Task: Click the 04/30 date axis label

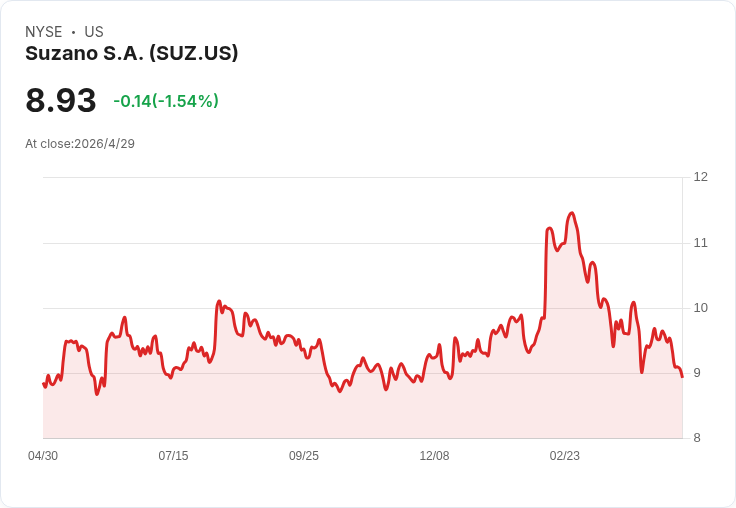Action: tap(43, 456)
